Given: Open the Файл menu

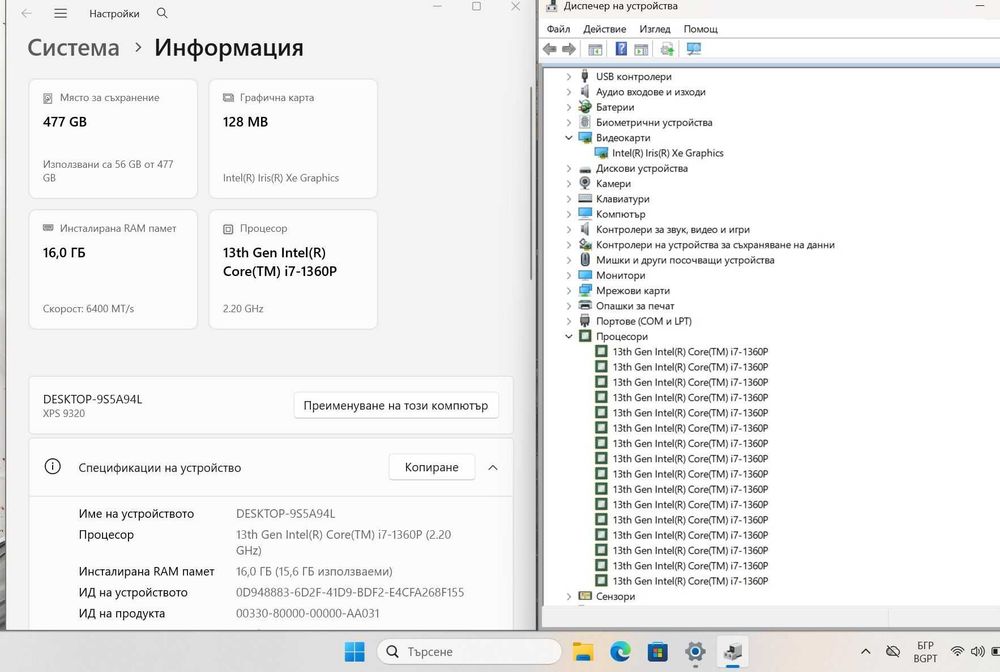Looking at the screenshot, I should point(558,29).
